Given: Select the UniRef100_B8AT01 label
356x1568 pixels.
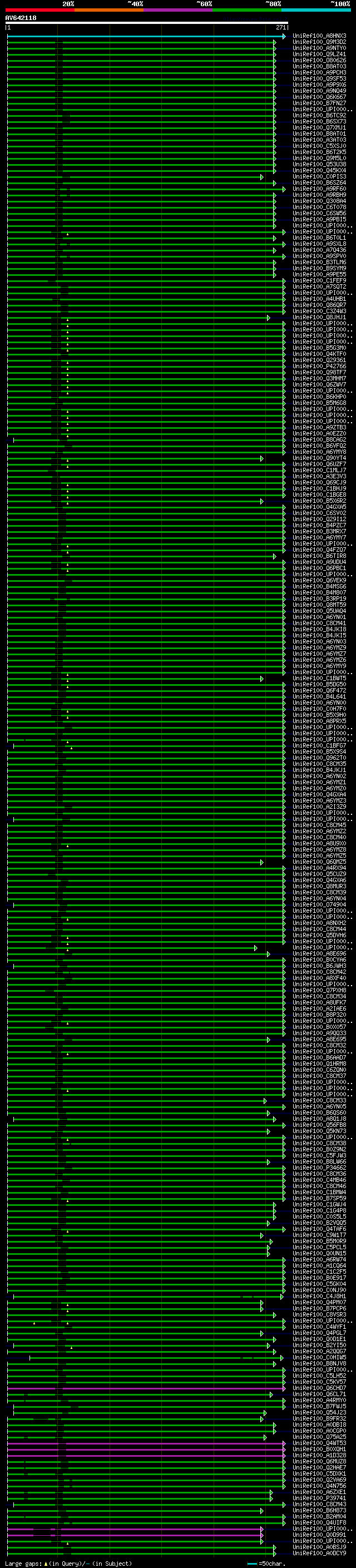Looking at the screenshot, I should 319,133.
